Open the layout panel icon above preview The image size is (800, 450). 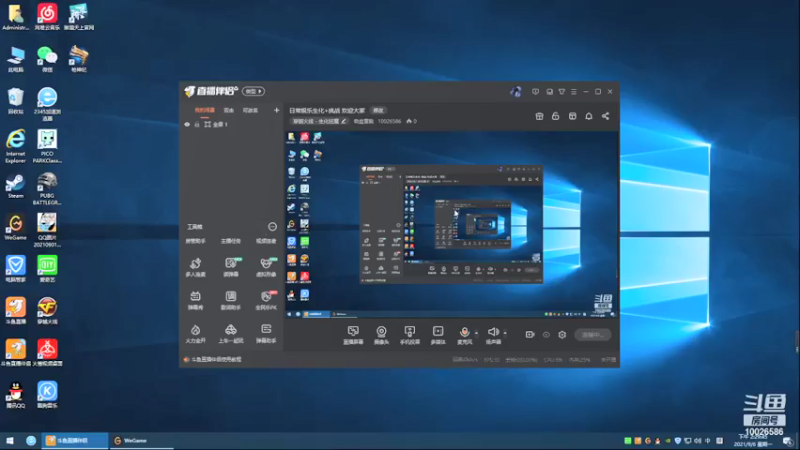(x=572, y=116)
